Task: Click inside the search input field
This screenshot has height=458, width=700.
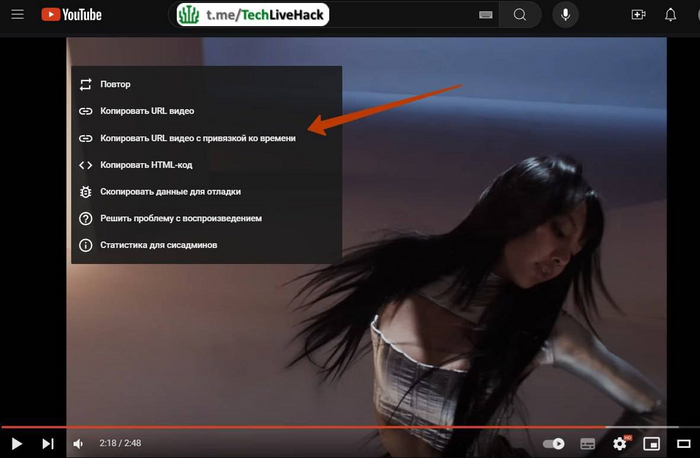Action: coord(333,15)
